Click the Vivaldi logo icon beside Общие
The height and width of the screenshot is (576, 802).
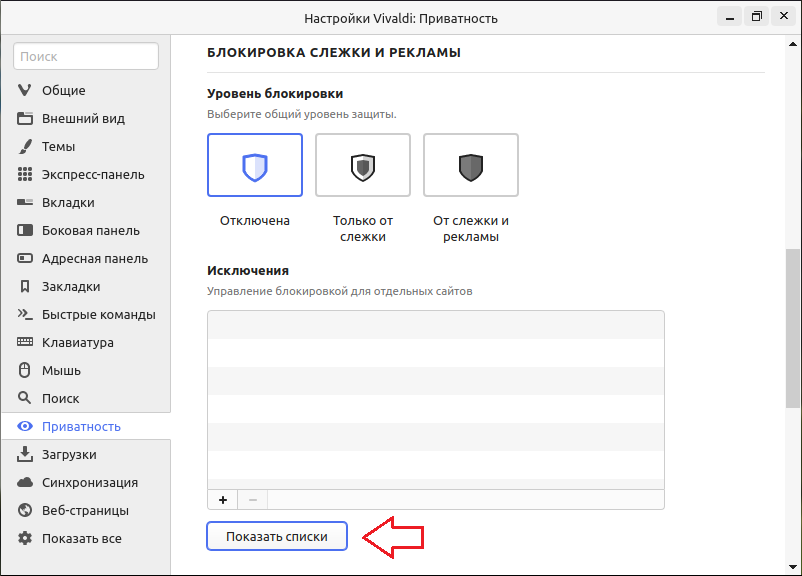click(25, 90)
